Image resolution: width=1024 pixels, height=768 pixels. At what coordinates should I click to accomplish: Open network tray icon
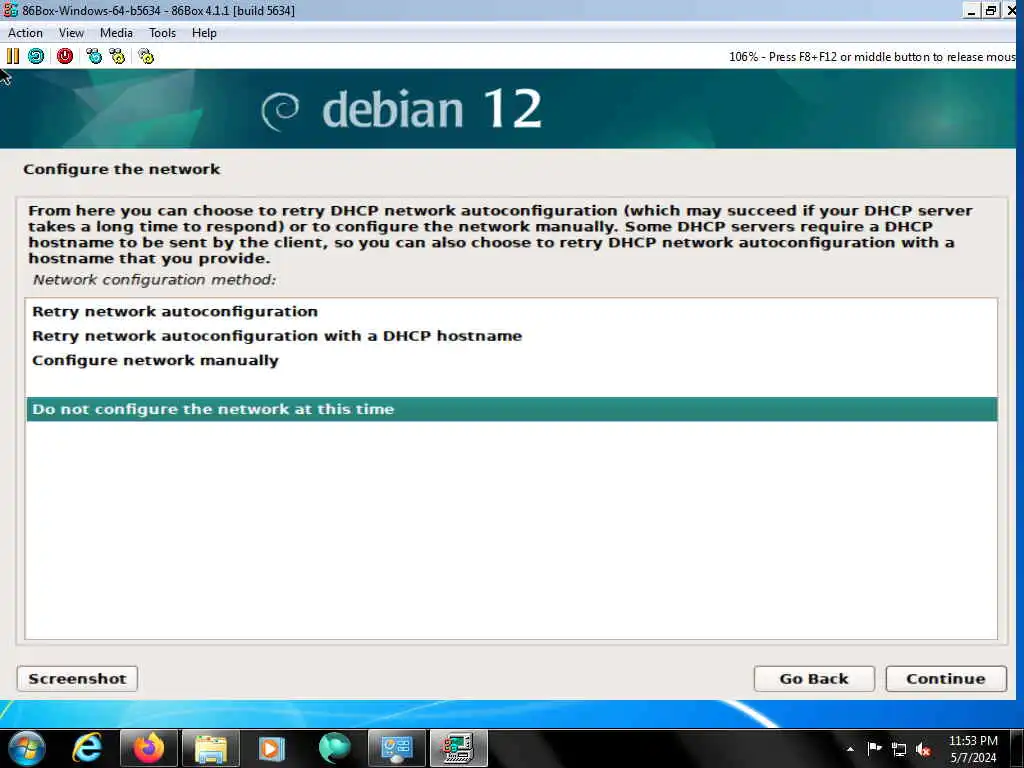pyautogui.click(x=899, y=749)
